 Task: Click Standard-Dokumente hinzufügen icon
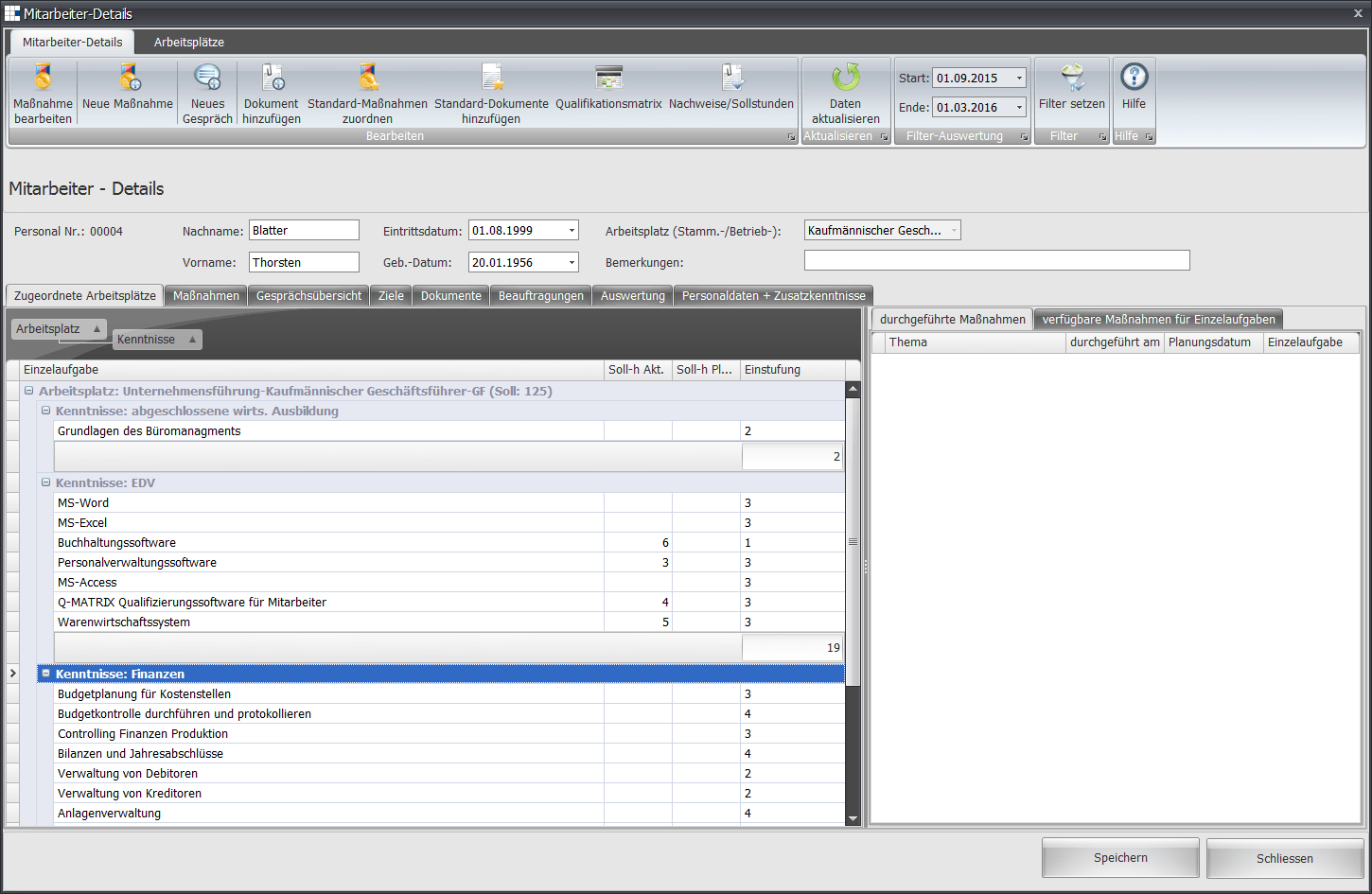(491, 79)
